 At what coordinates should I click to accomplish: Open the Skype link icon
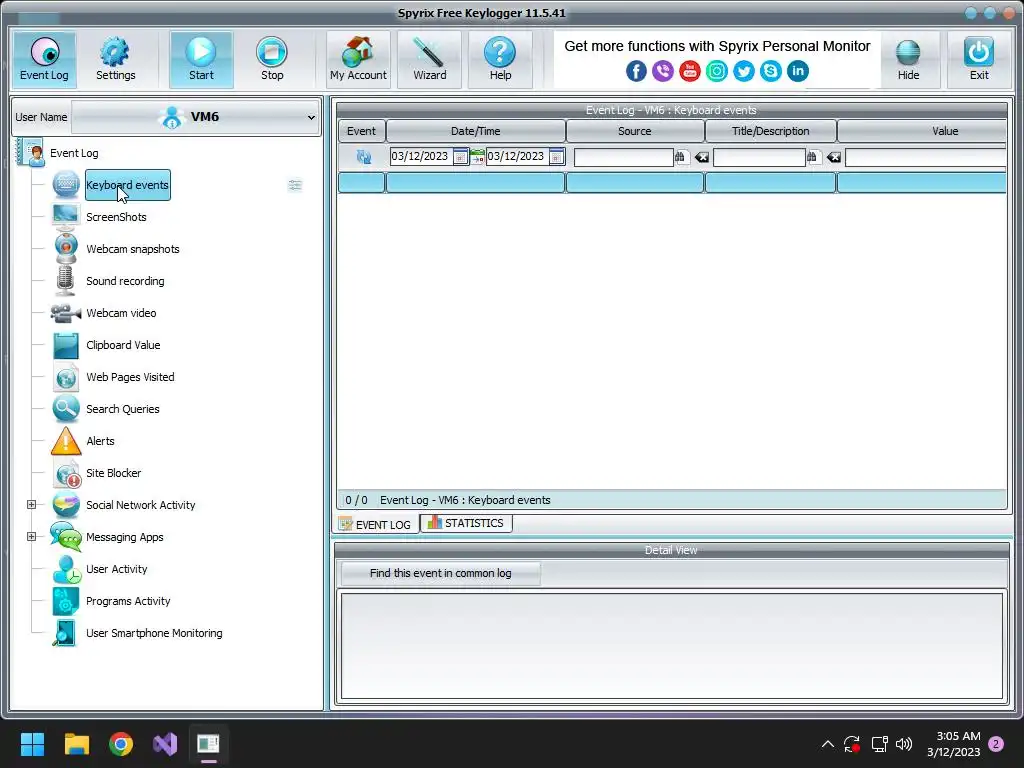(x=771, y=71)
